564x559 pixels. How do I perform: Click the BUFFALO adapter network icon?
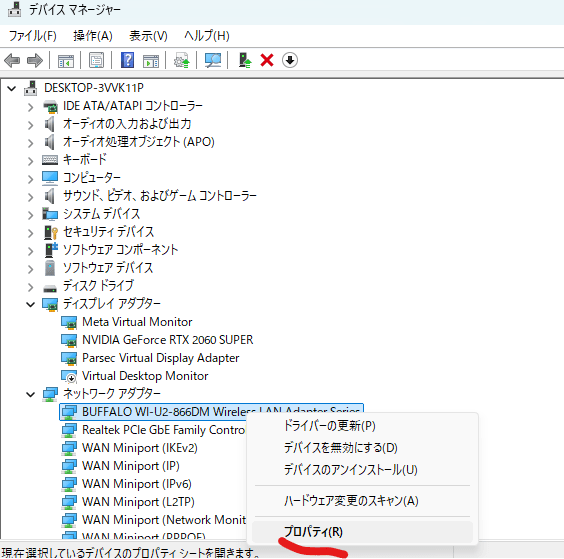pos(69,412)
